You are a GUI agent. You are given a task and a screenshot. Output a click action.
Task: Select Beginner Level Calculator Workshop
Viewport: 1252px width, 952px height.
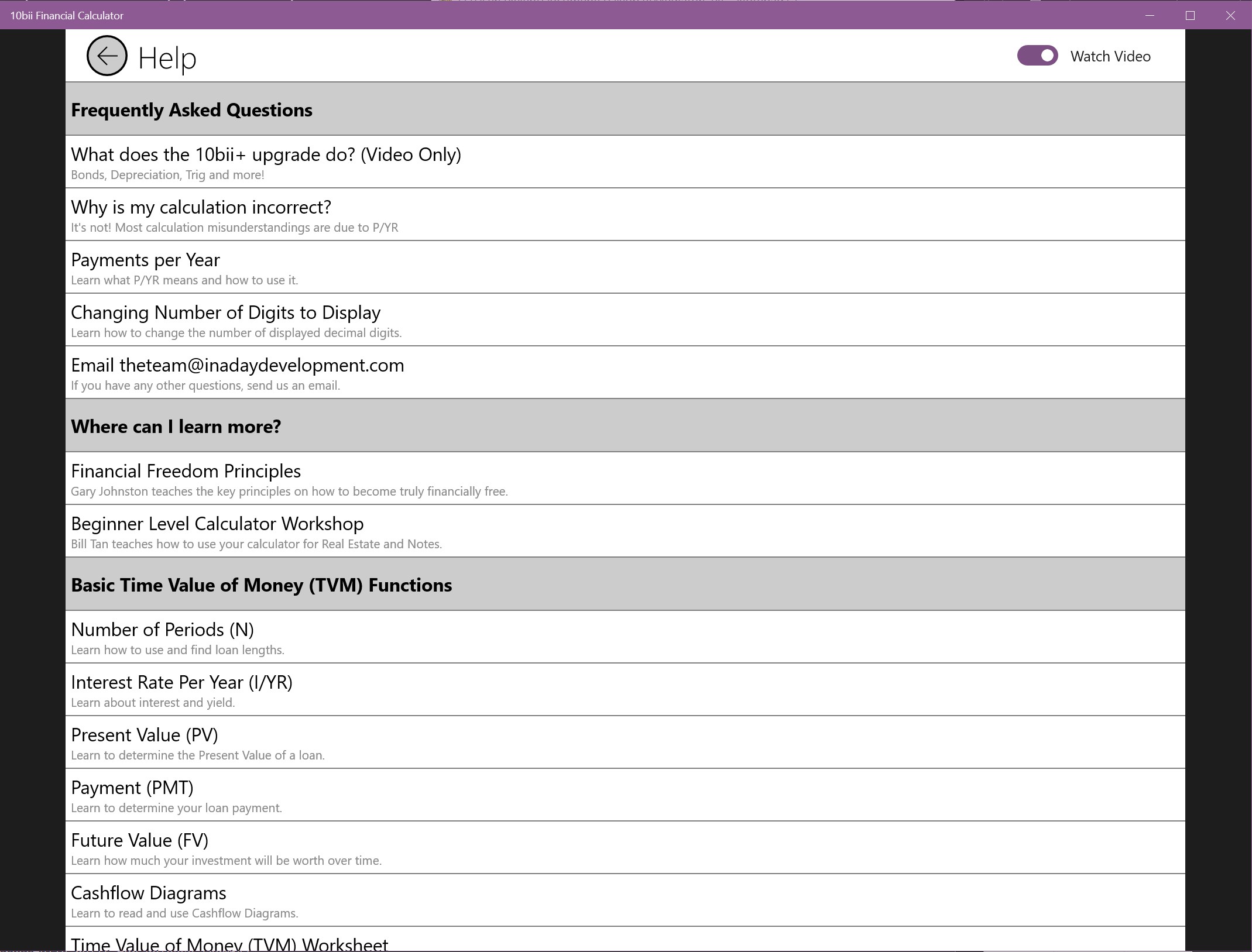[217, 531]
